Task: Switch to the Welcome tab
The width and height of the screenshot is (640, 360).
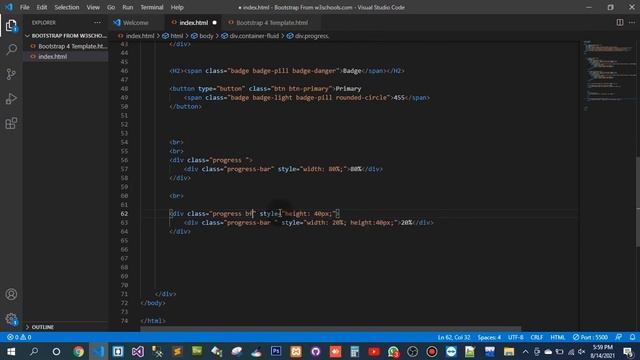Action: coord(136,22)
